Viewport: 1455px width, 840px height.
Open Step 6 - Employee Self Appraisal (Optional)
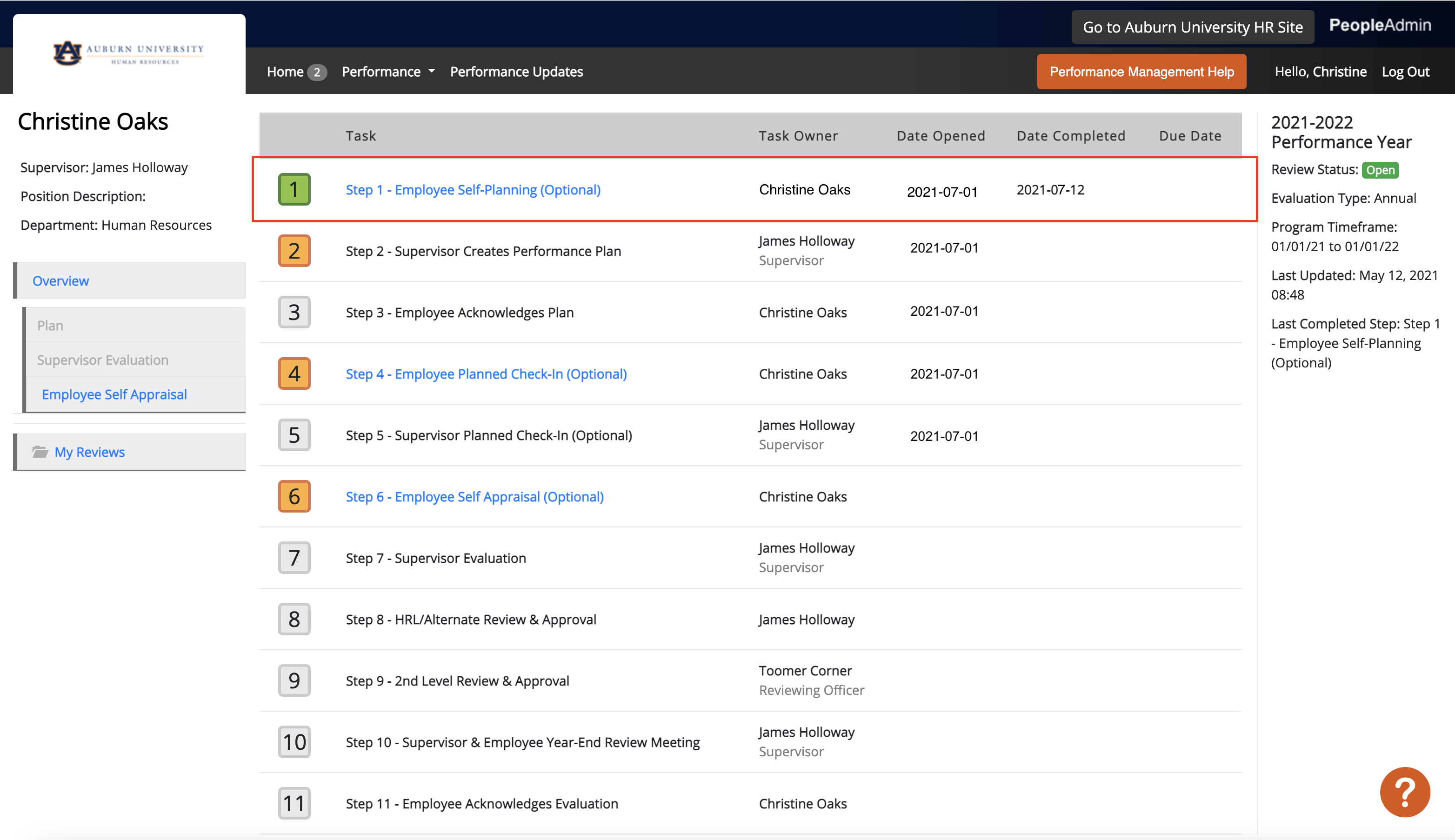click(x=475, y=497)
